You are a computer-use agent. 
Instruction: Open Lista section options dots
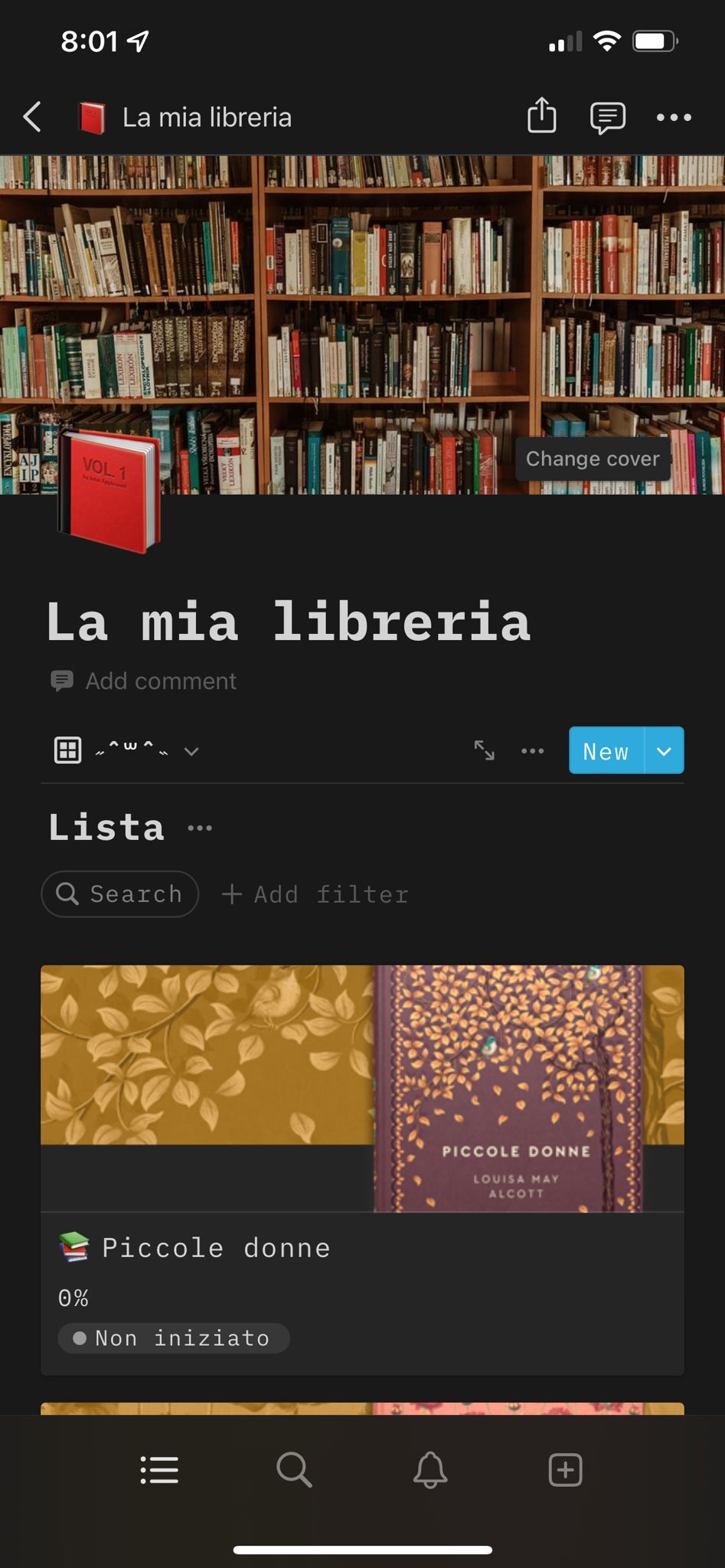coord(200,828)
